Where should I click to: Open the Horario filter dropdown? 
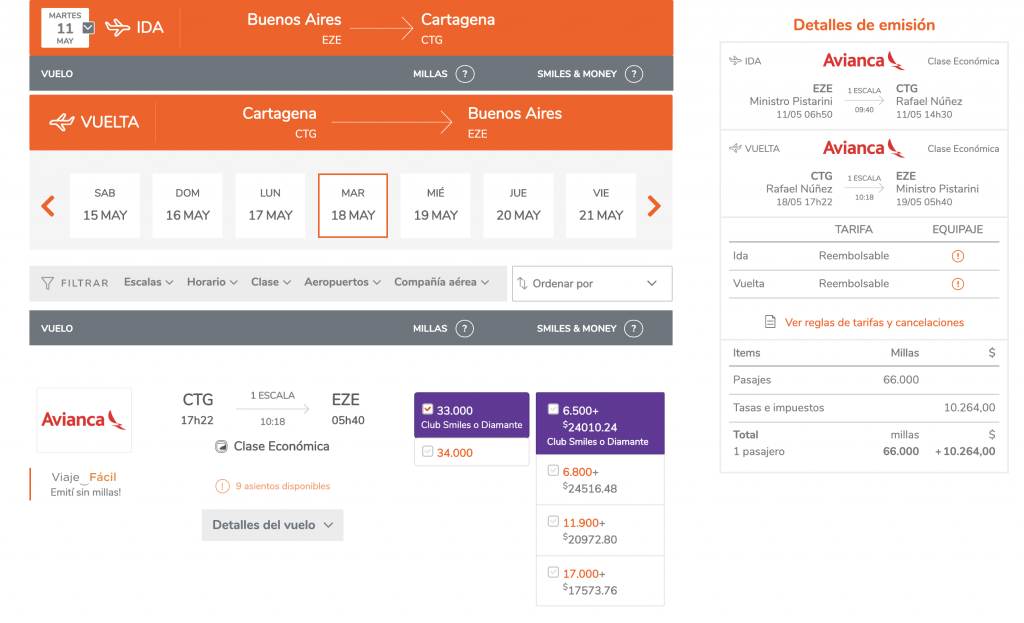click(x=212, y=282)
